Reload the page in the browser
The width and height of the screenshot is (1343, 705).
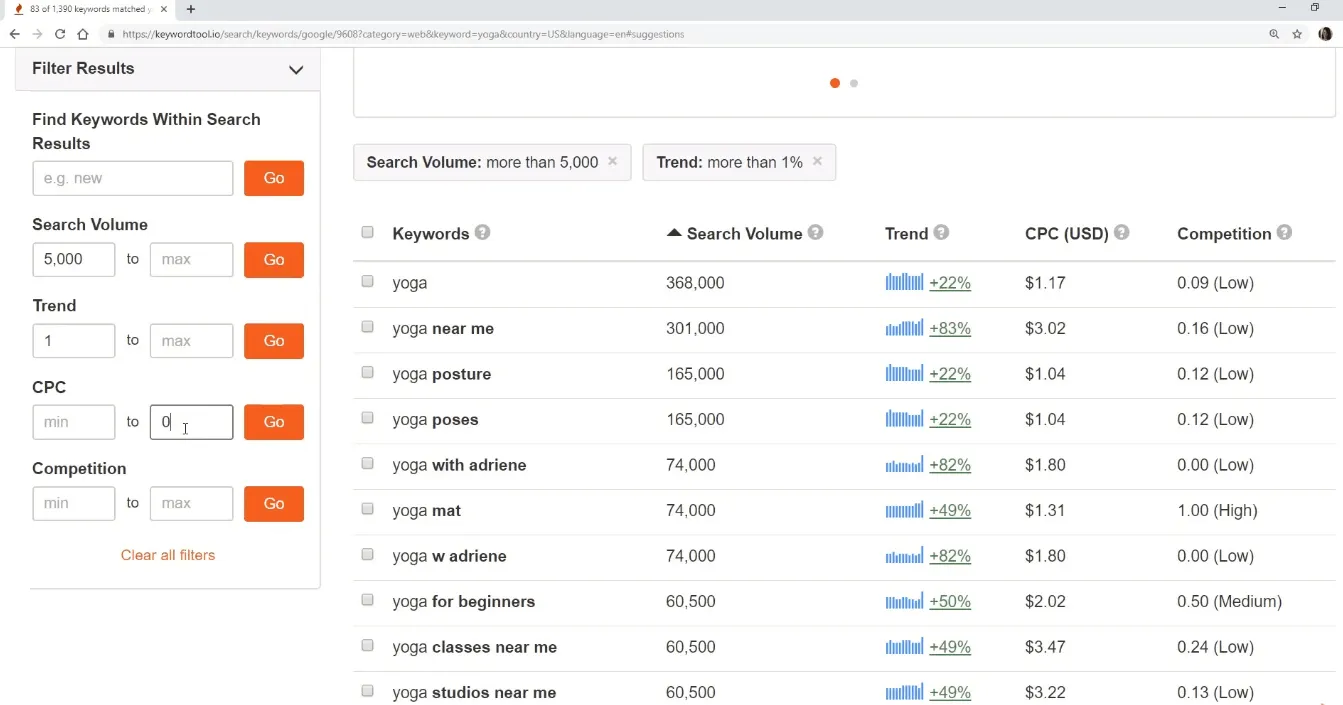[x=60, y=34]
